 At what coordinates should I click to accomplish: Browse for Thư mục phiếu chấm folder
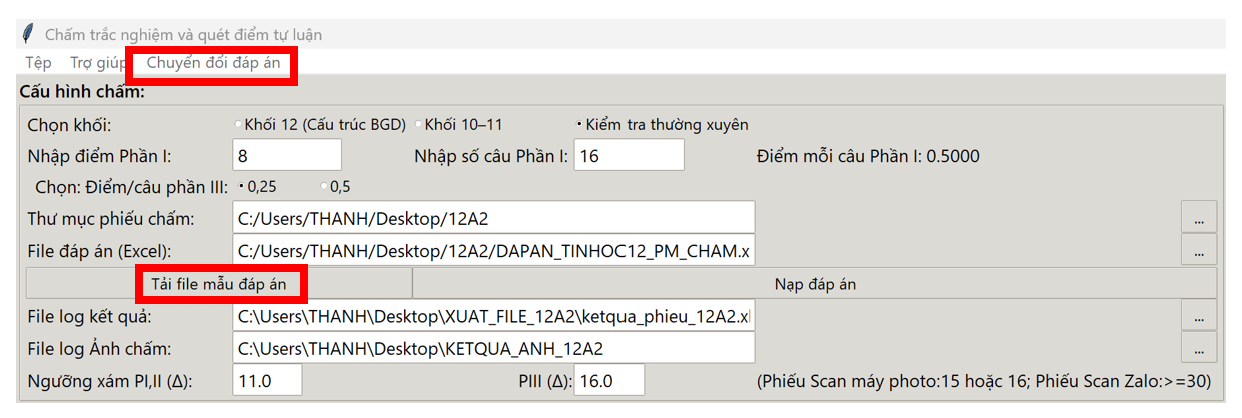(1199, 217)
